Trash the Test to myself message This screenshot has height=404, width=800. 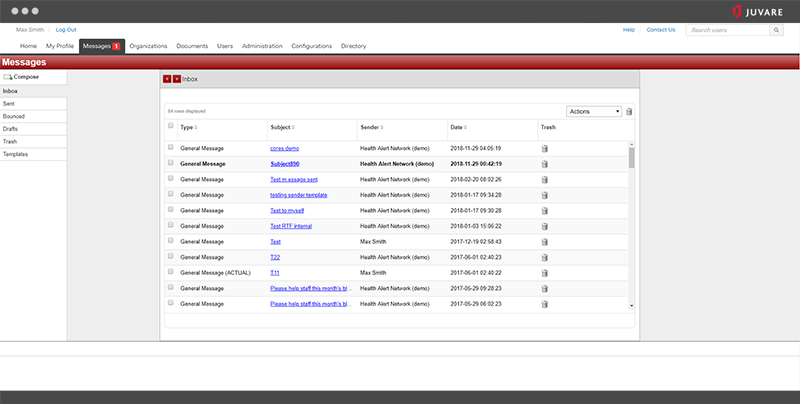coord(544,211)
